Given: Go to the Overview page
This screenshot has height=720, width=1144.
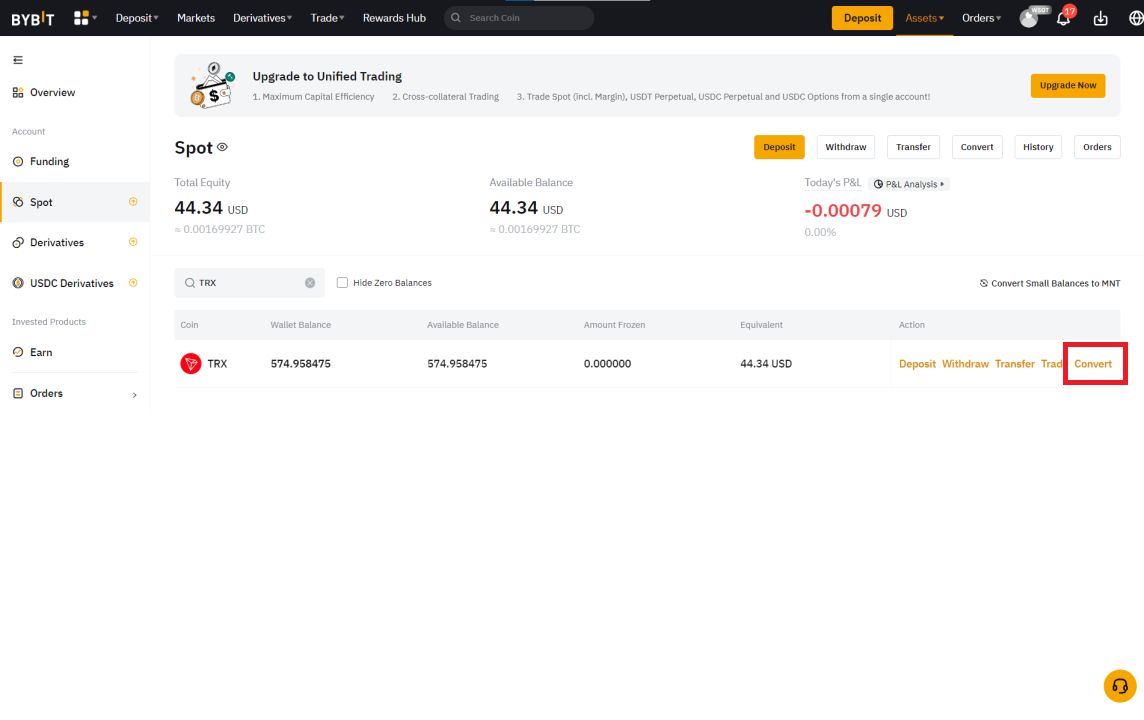Looking at the screenshot, I should [x=53, y=93].
